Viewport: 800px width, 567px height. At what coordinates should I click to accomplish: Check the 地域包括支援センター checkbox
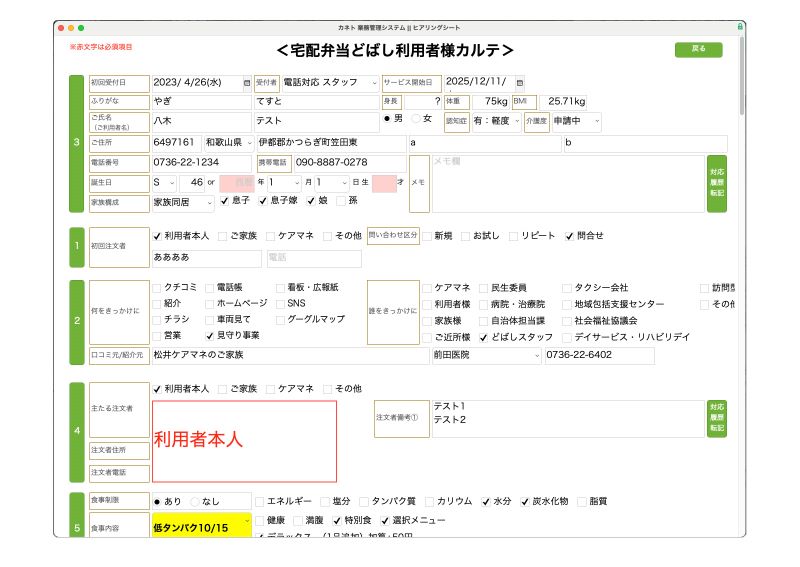[566, 305]
